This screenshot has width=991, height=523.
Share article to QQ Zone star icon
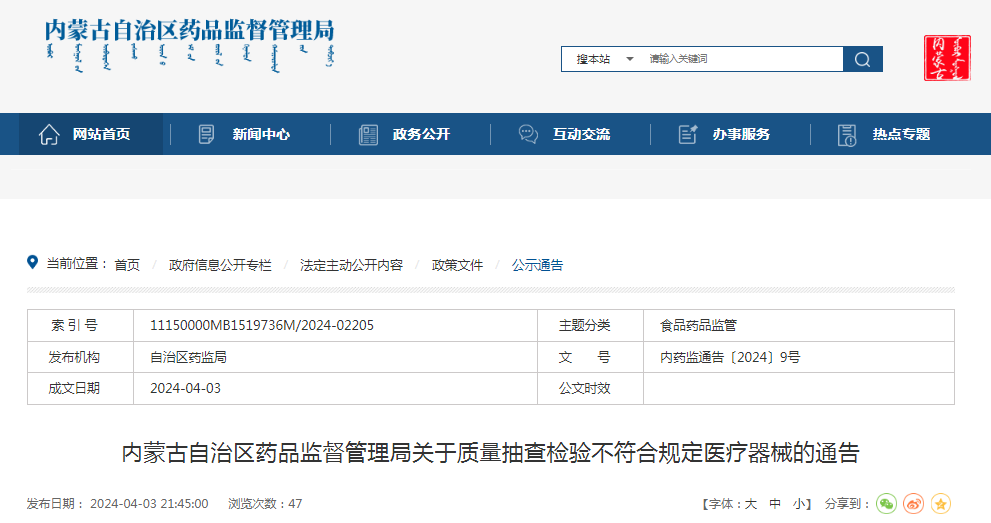click(940, 504)
